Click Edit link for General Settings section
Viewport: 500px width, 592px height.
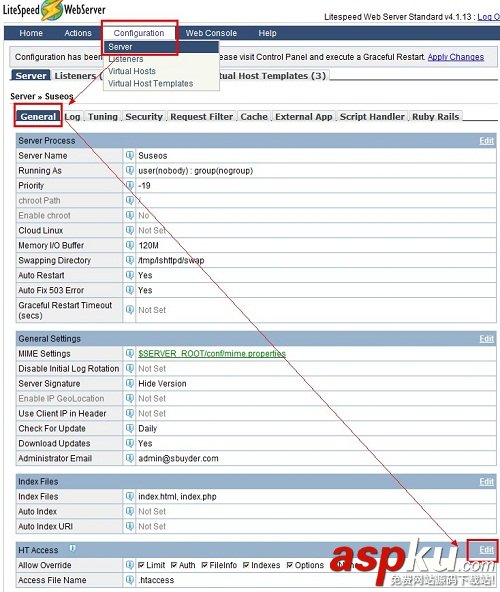(x=486, y=339)
